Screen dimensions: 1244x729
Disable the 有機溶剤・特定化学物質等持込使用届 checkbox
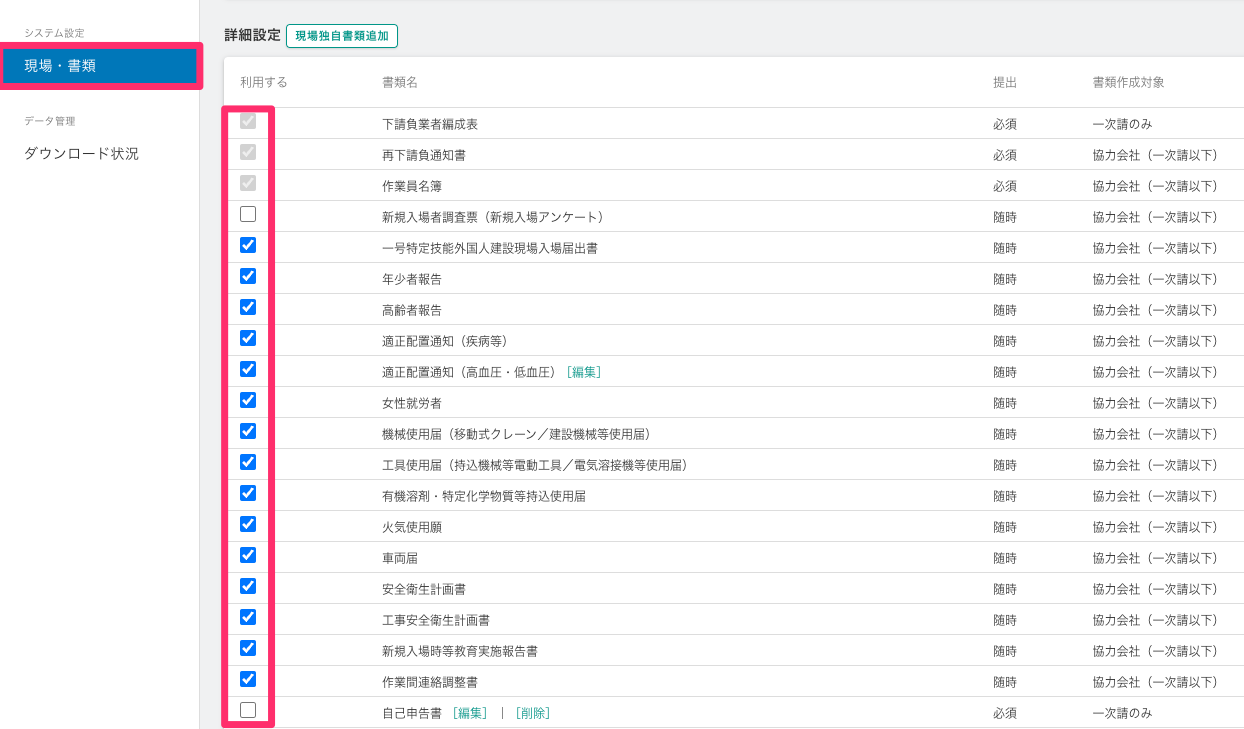[x=248, y=493]
